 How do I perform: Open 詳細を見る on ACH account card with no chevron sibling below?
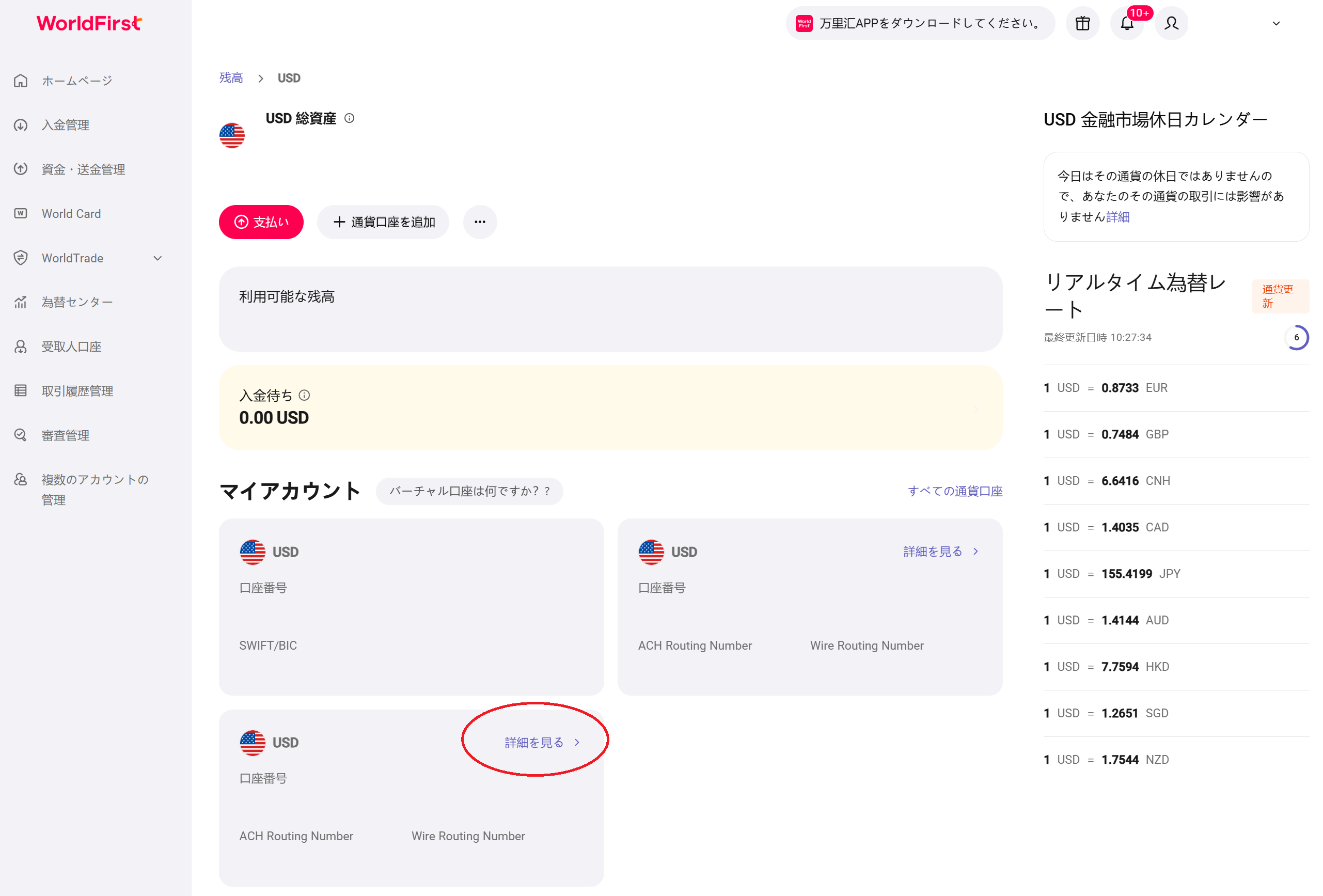coord(940,551)
